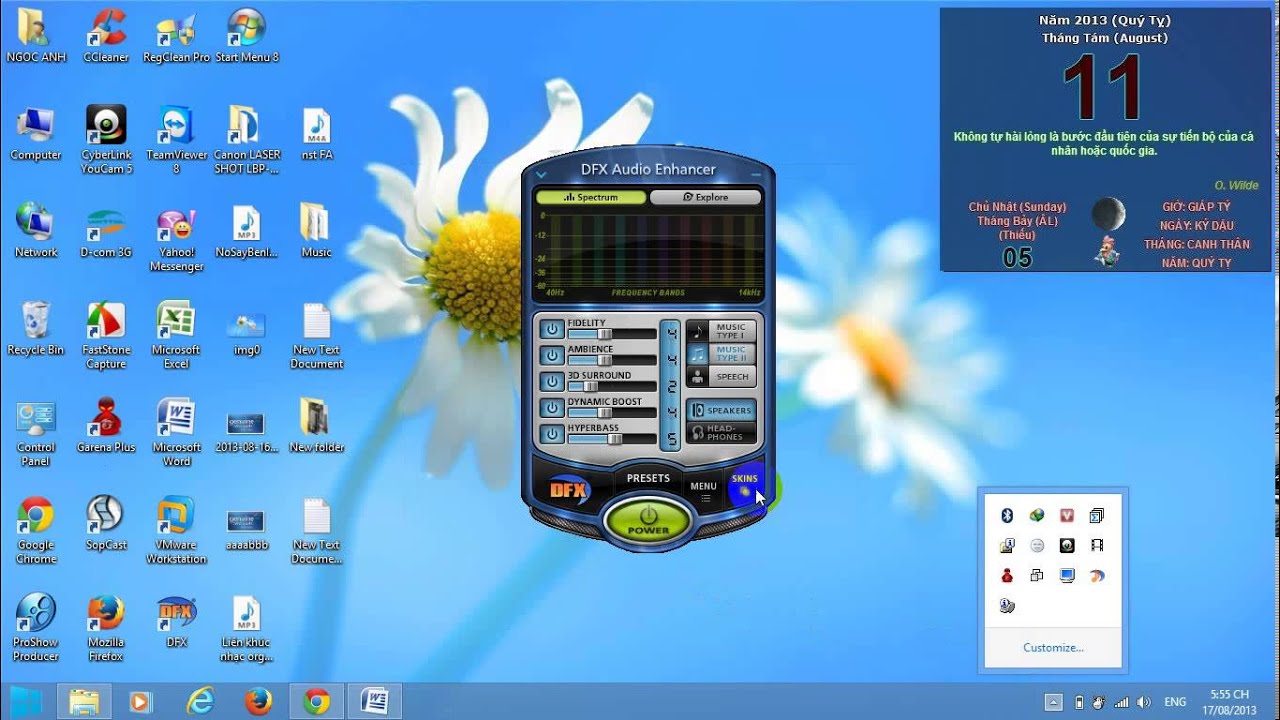1280x720 pixels.
Task: Choose Headphones output mode
Action: 721,433
